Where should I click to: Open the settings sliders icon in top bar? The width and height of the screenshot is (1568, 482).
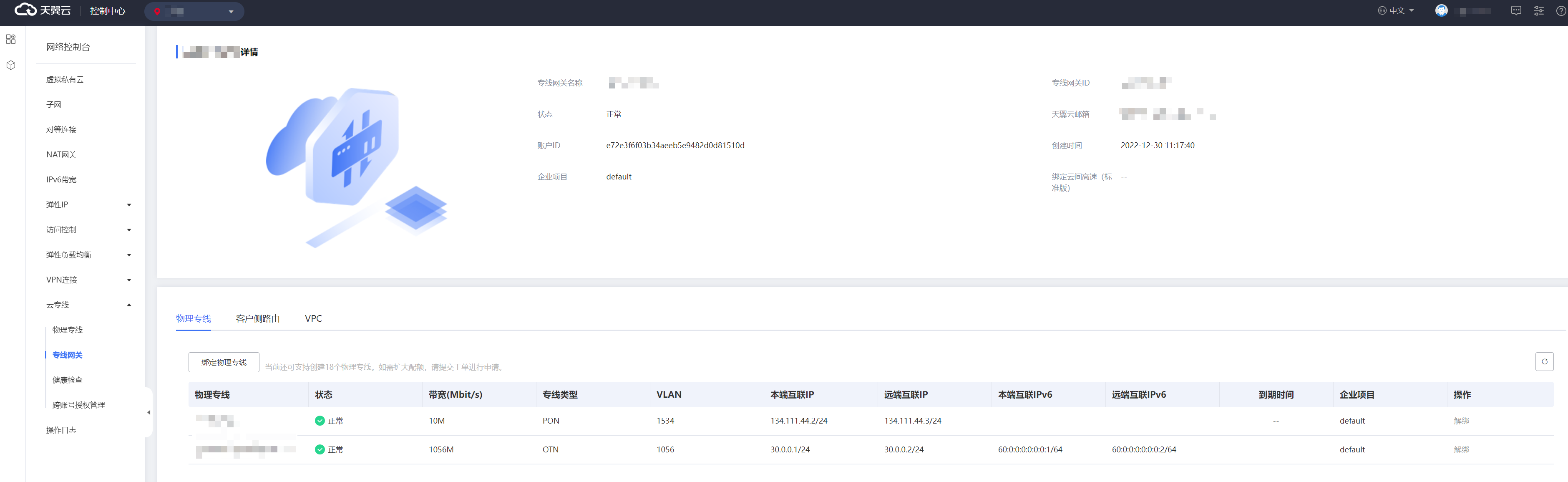pos(1538,11)
